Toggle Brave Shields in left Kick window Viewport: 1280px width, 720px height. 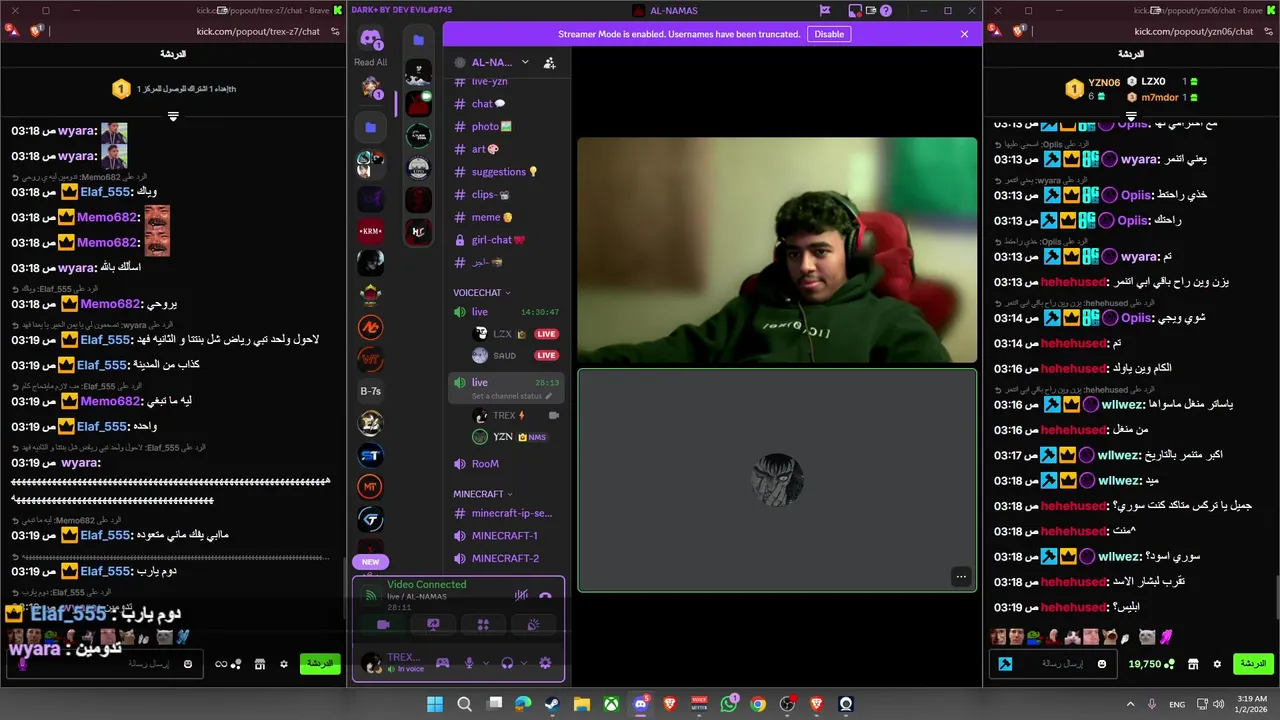click(x=37, y=31)
